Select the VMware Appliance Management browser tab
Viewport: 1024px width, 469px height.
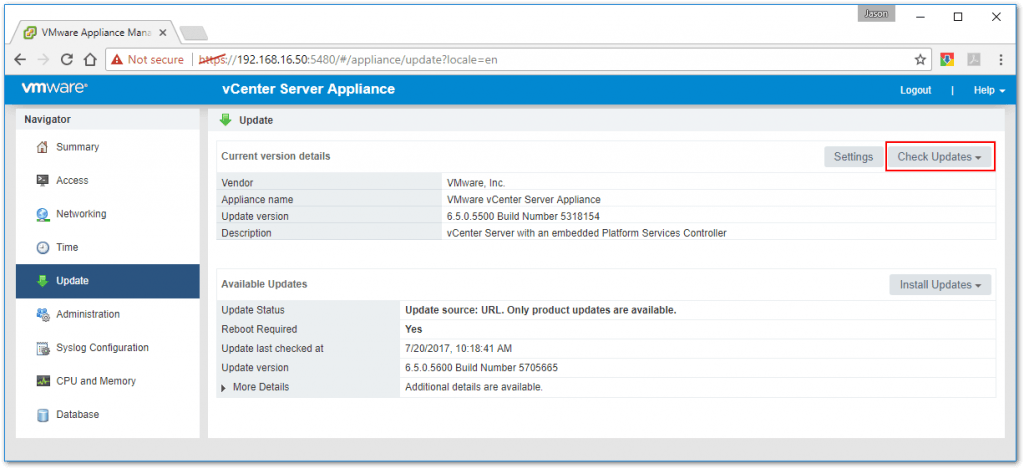(x=95, y=32)
